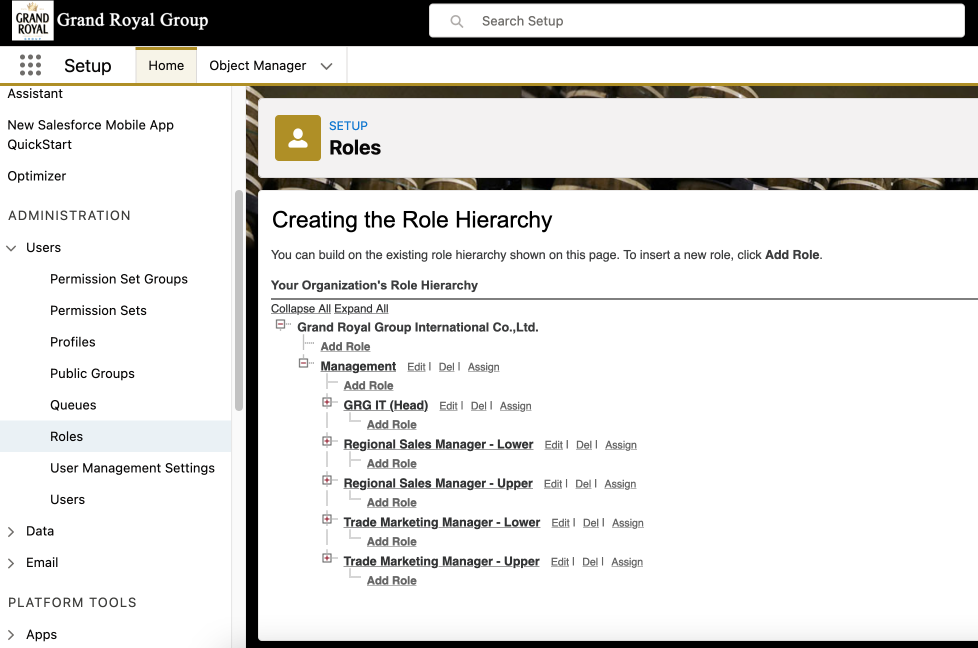Image resolution: width=978 pixels, height=648 pixels.
Task: Assign users to Regional Sales Manager - Upper
Action: tap(620, 484)
